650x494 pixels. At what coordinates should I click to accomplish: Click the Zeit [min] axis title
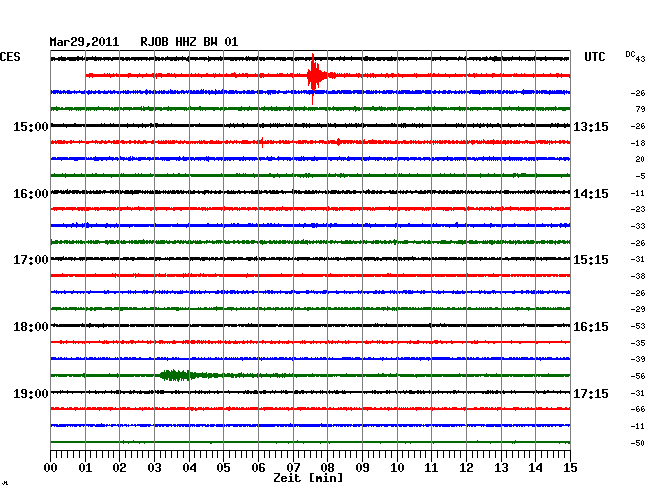point(308,478)
